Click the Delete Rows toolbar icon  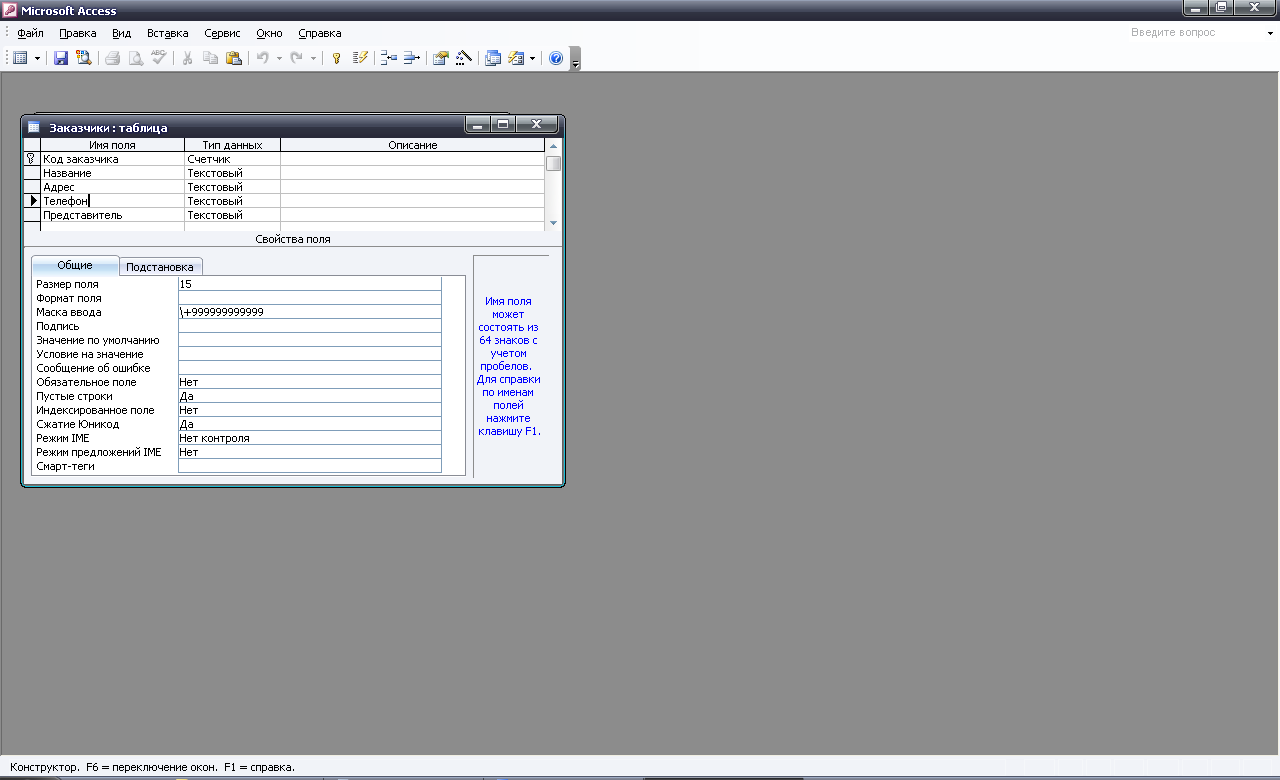(412, 58)
